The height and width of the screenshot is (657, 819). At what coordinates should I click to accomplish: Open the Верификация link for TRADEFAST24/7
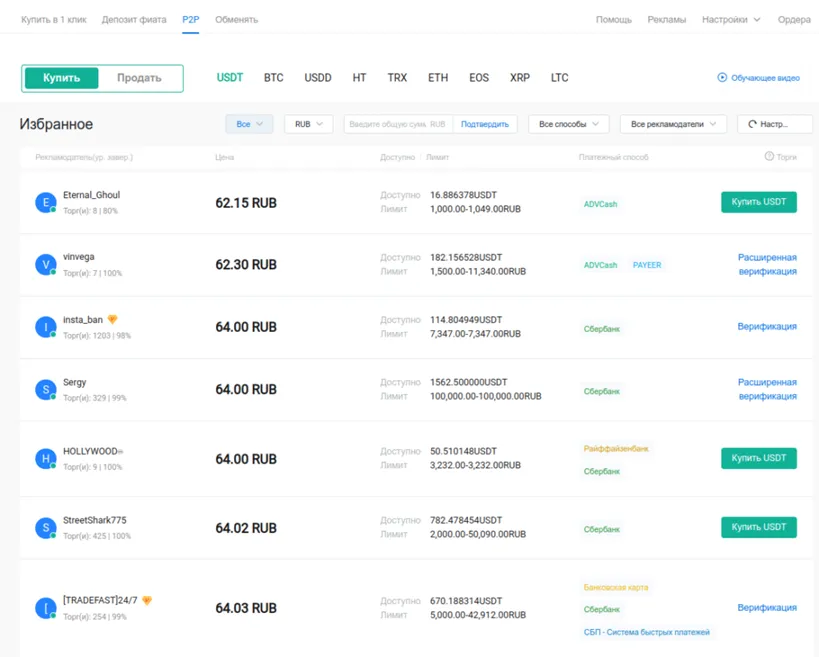[767, 607]
